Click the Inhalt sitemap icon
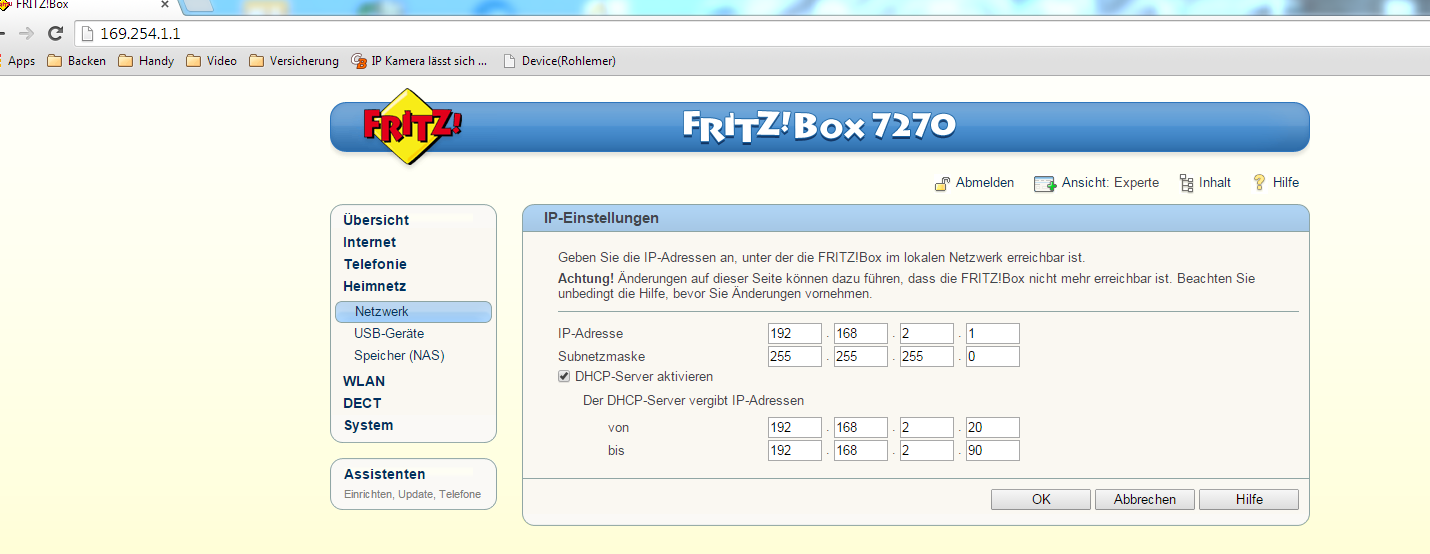This screenshot has height=554, width=1430. click(1186, 183)
